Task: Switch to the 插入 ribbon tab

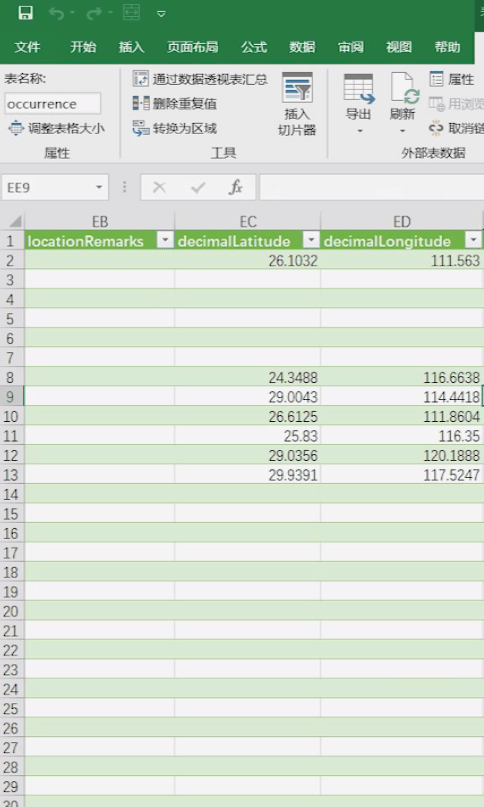Action: click(x=131, y=47)
